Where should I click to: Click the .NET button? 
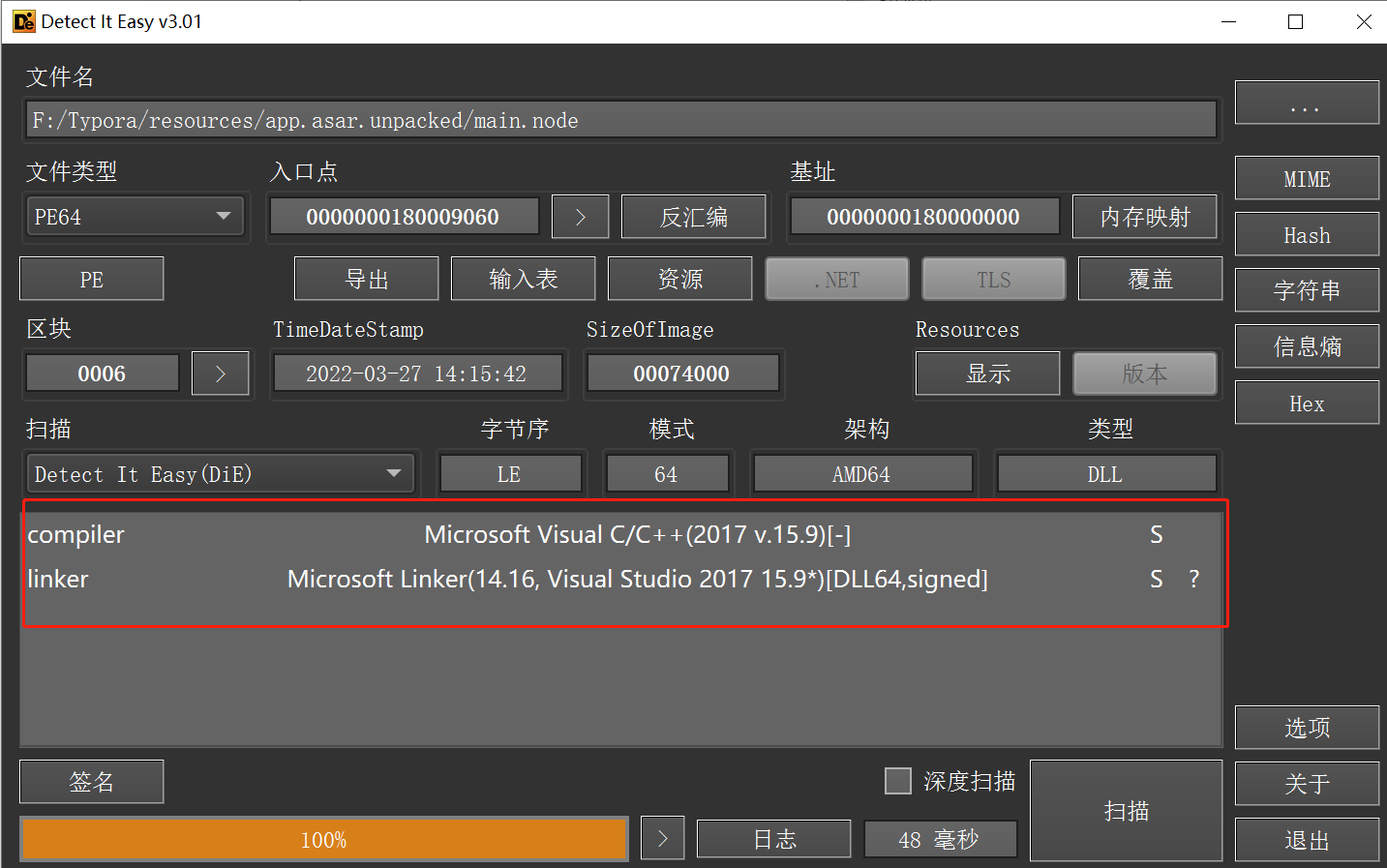pos(837,279)
